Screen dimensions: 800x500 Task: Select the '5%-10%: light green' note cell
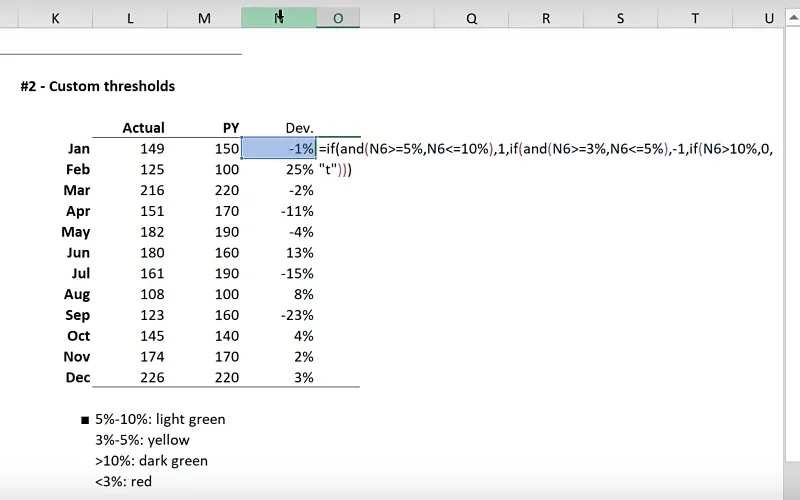click(x=160, y=419)
